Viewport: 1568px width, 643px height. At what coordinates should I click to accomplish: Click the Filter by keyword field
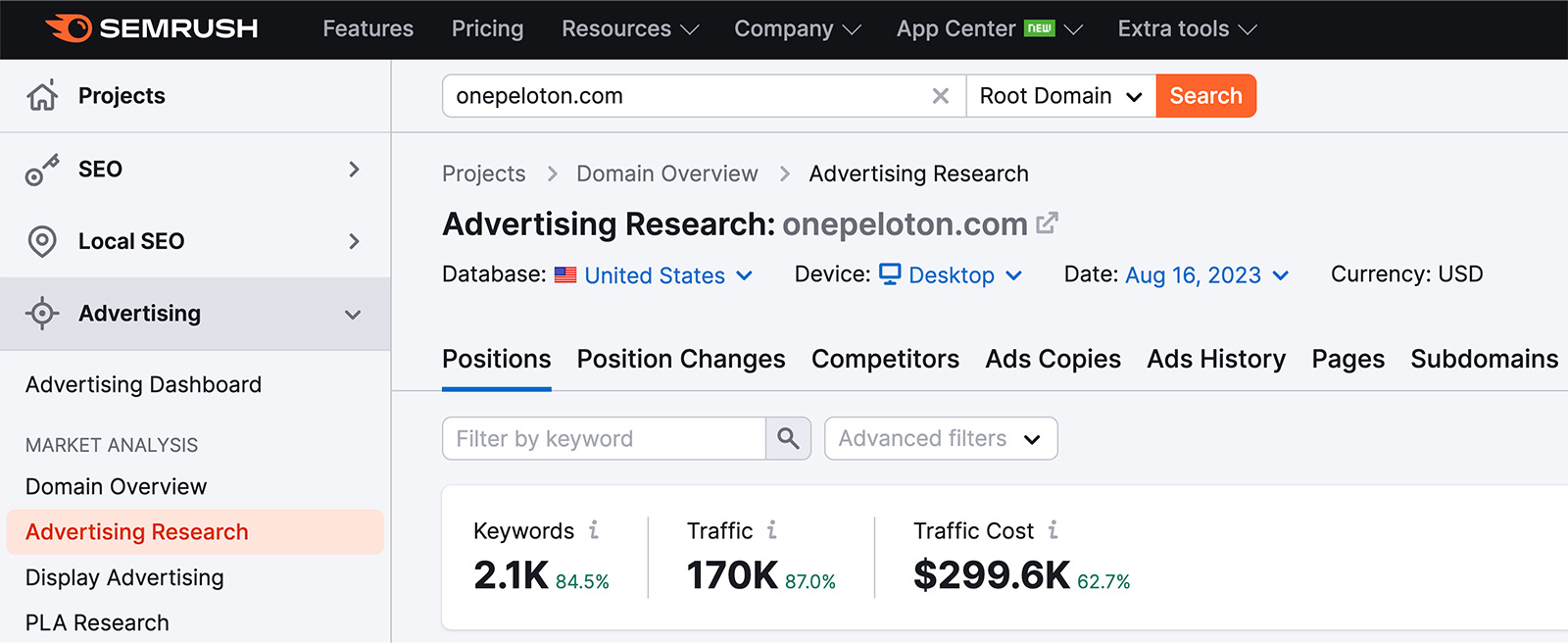coord(604,438)
